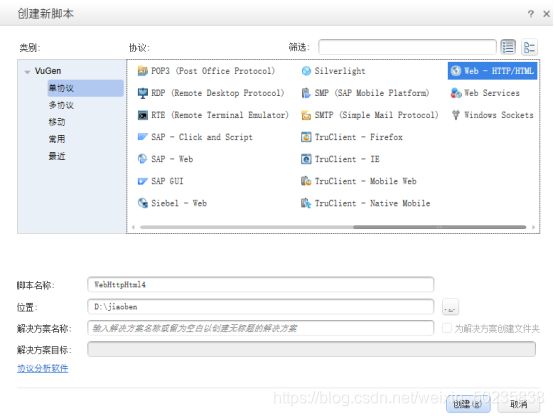
Task: Toggle 为解决方案创建文件夹 checkbox
Action: point(447,328)
